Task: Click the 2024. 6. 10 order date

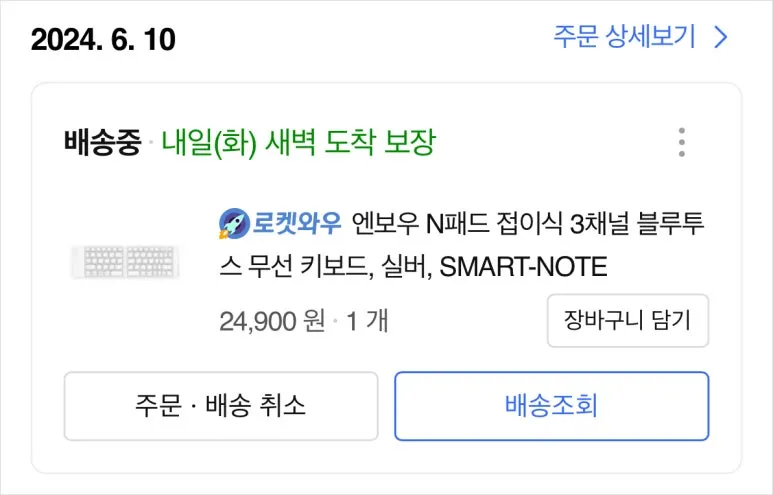Action: 103,40
